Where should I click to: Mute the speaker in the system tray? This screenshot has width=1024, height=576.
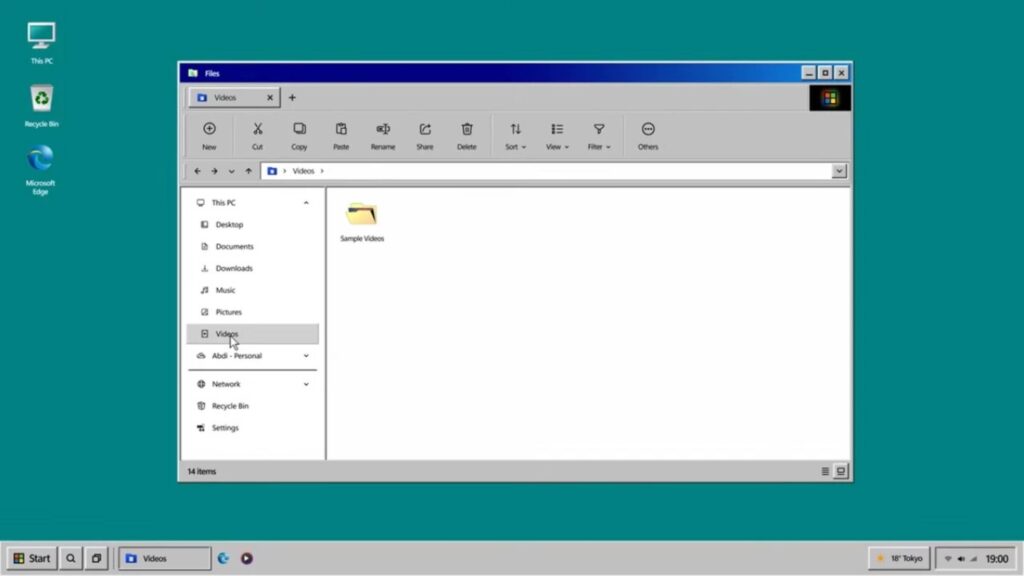[960, 559]
